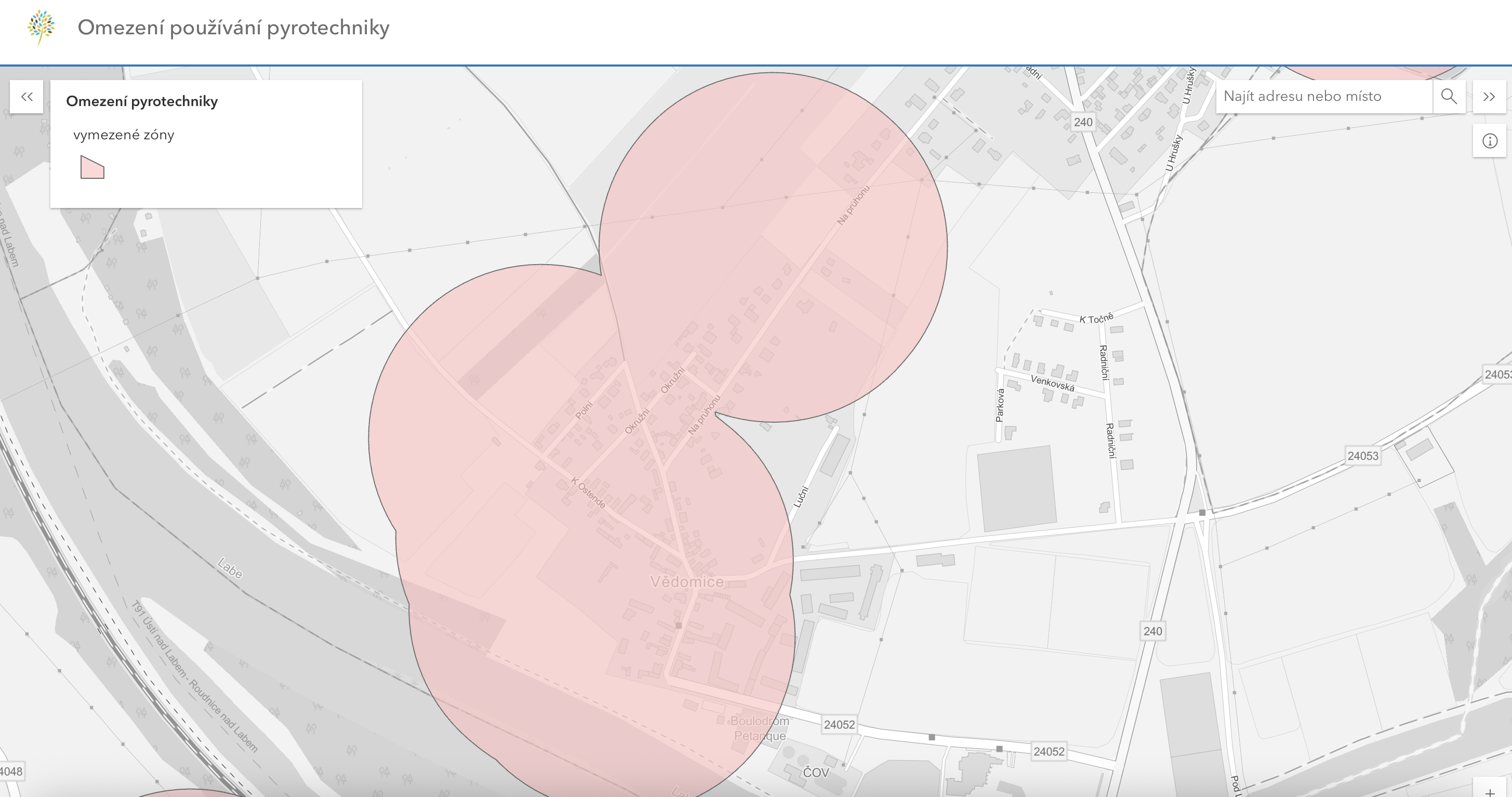Click the '24053' road shield mid-right
The image size is (1512, 797).
click(1362, 456)
